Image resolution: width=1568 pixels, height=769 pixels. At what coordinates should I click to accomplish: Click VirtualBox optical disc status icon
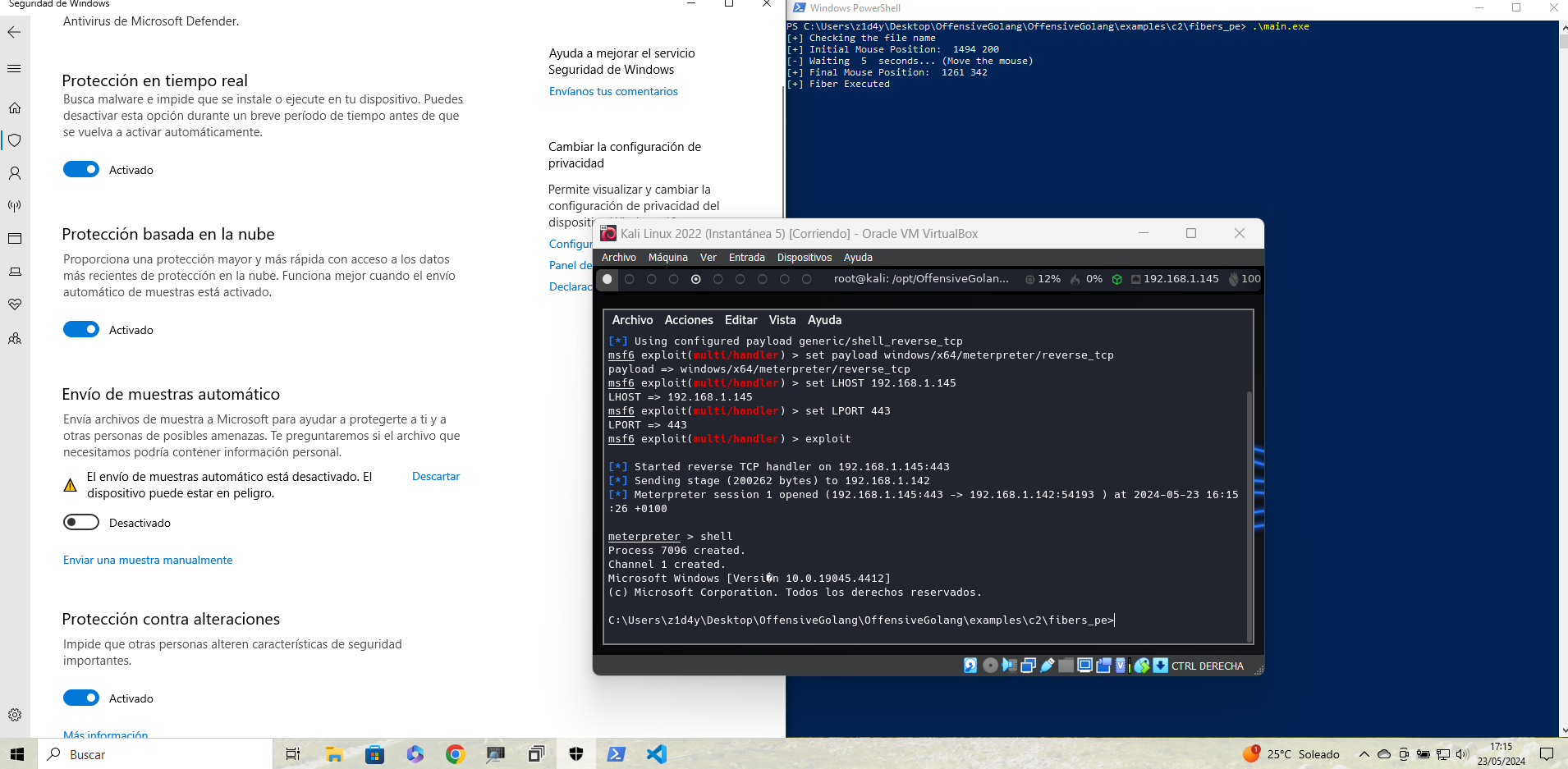coord(990,666)
